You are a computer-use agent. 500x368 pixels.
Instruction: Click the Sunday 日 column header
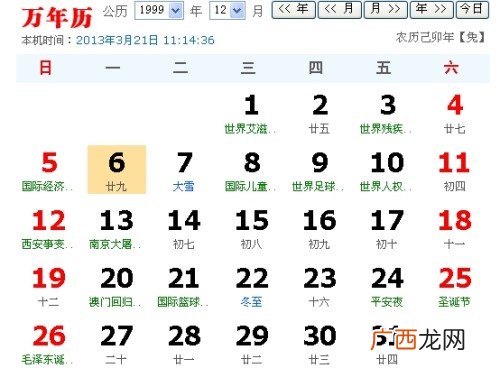pyautogui.click(x=46, y=68)
